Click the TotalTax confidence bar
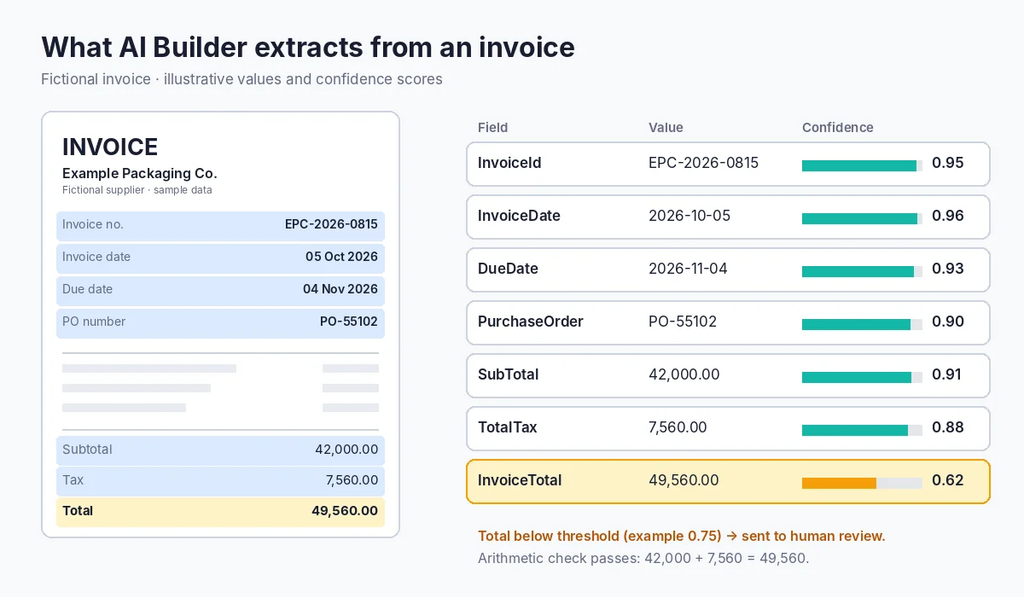 pos(862,430)
